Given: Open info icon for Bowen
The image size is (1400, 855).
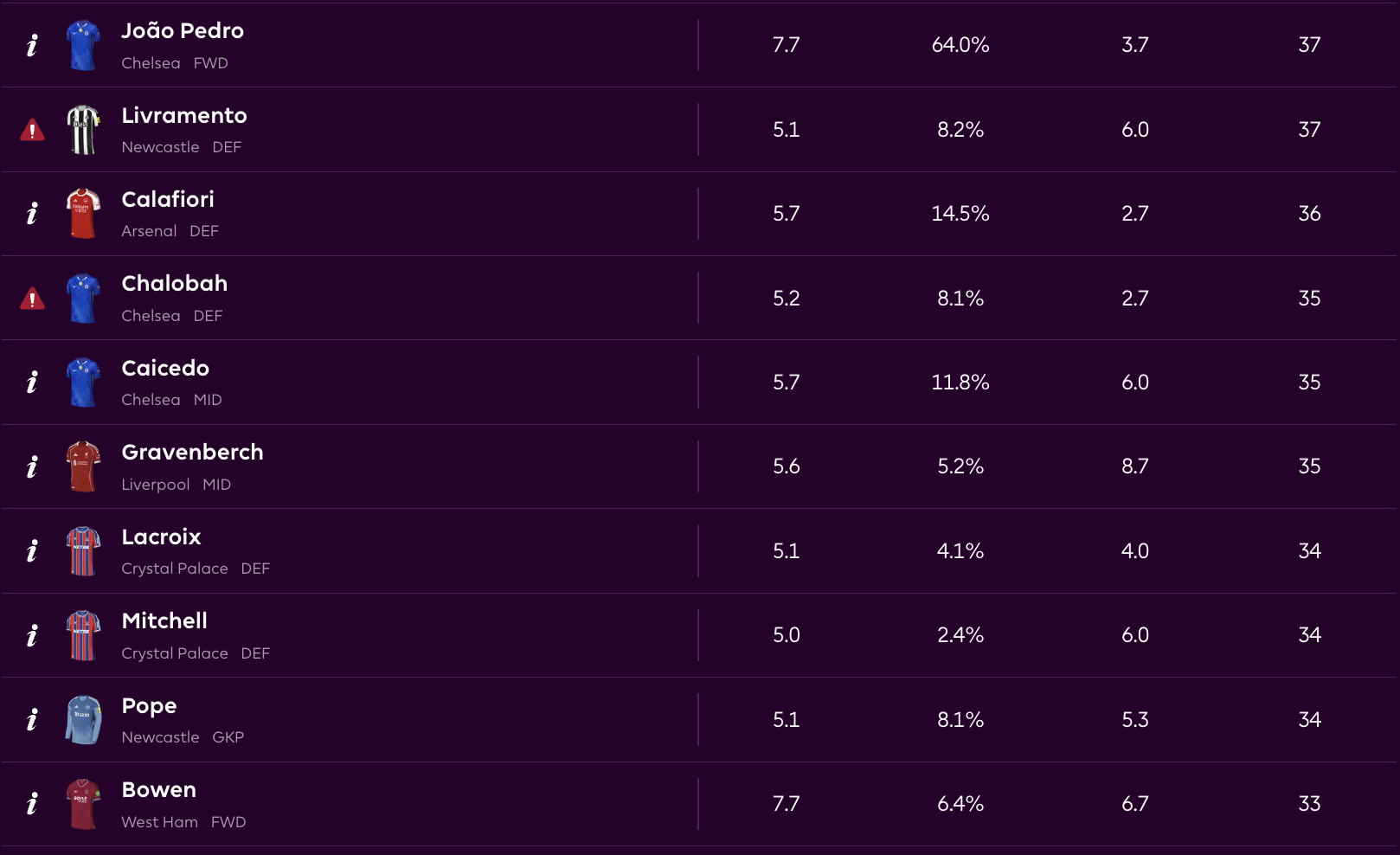Looking at the screenshot, I should click(x=32, y=804).
